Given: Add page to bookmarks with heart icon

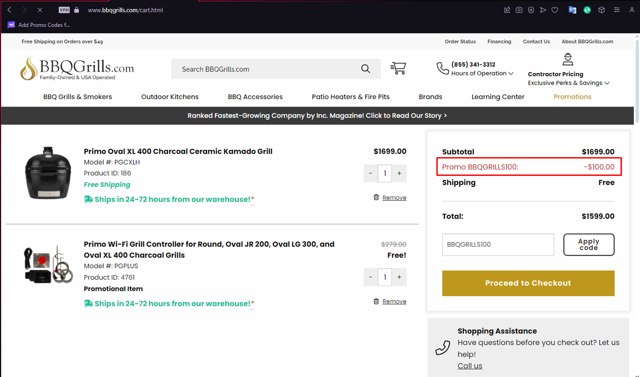Looking at the screenshot, I should [x=555, y=10].
